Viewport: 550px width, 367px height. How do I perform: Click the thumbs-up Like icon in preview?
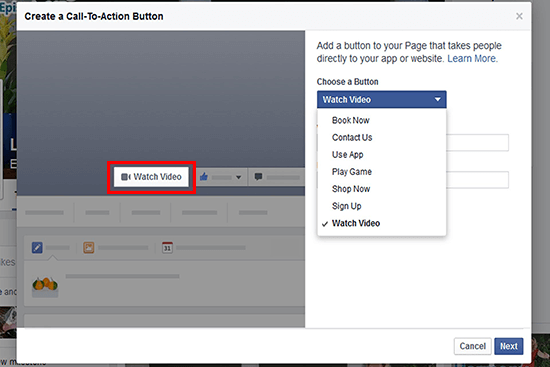(x=204, y=177)
